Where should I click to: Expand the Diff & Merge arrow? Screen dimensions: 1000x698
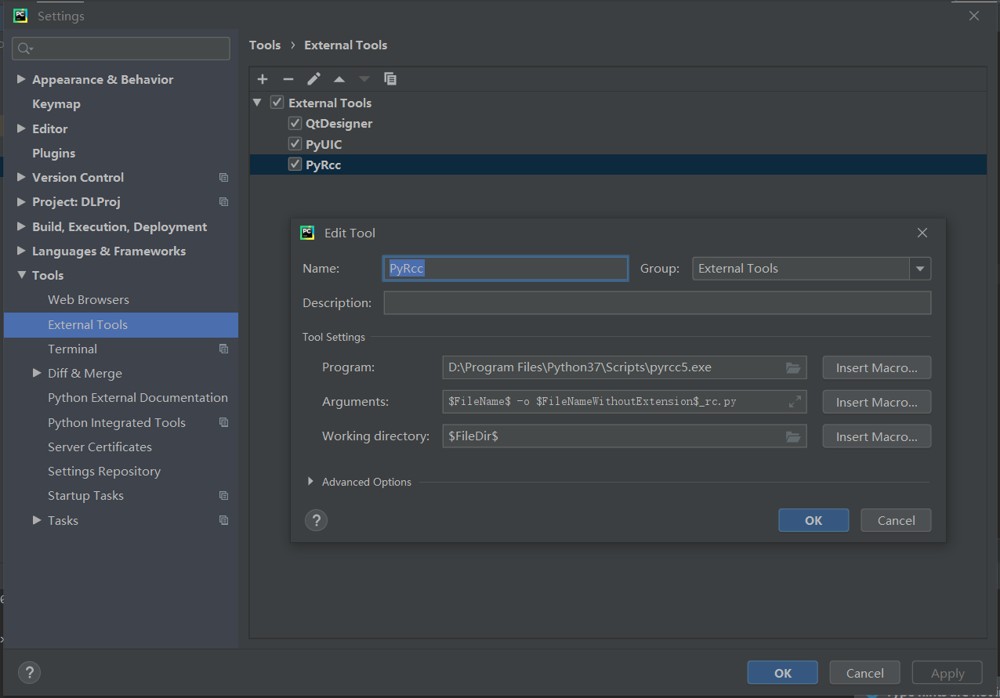(37, 373)
